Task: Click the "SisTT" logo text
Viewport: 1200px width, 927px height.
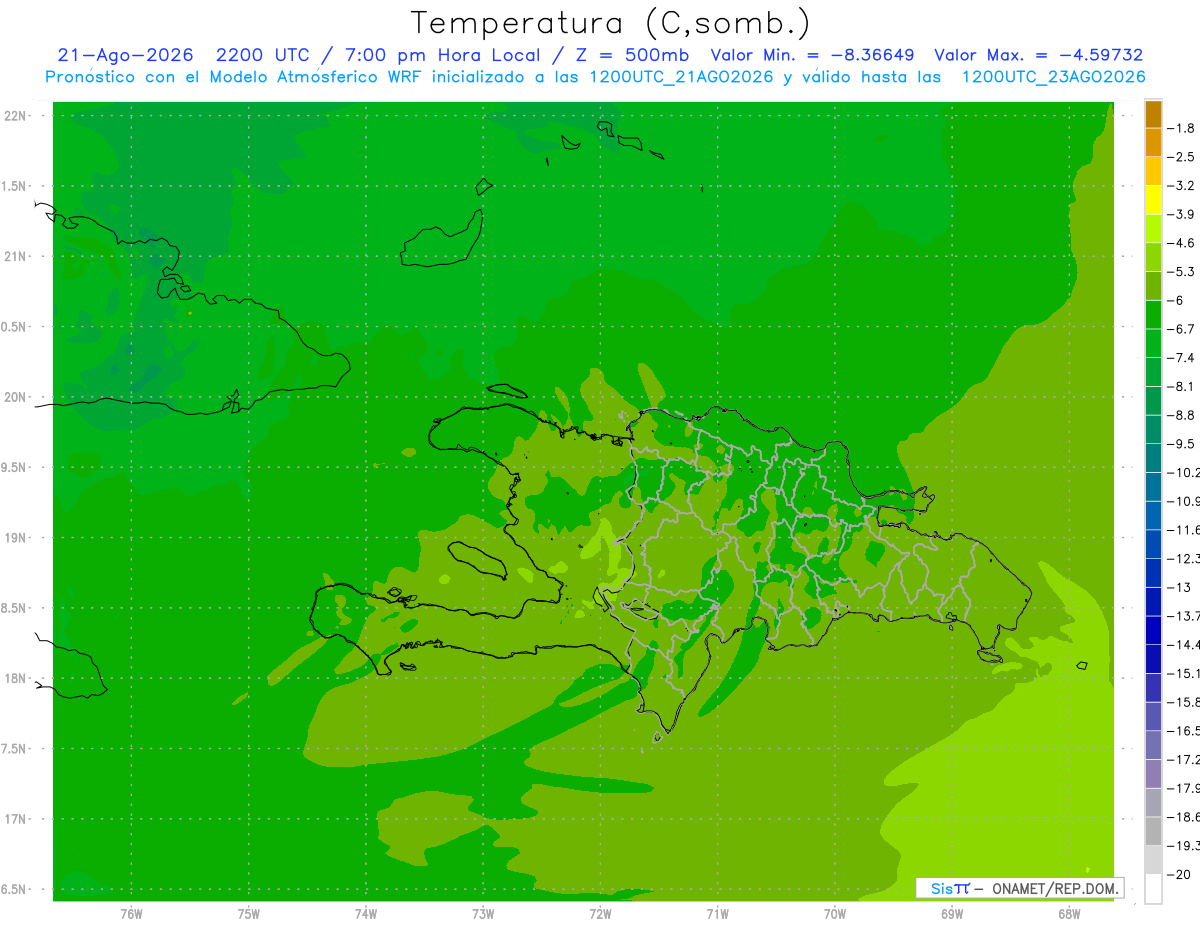Action: click(x=950, y=888)
